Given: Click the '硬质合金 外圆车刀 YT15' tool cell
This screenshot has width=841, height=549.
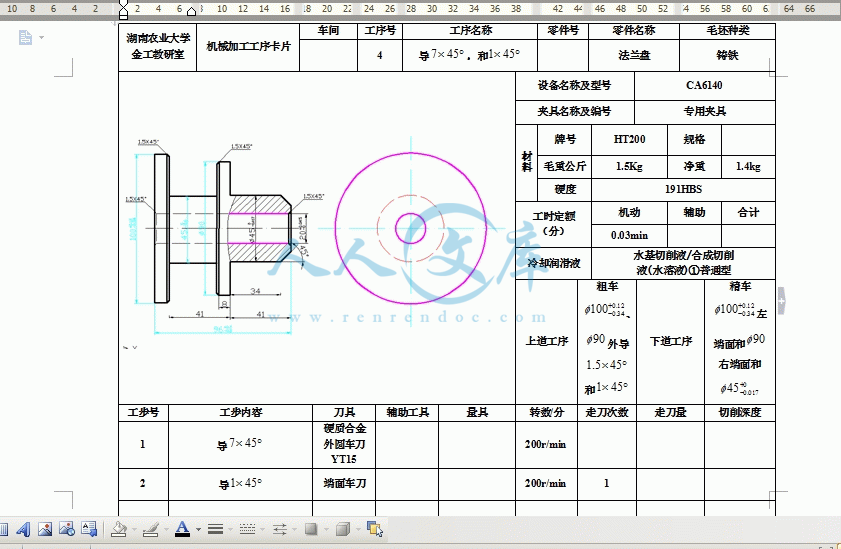Looking at the screenshot, I should 344,444.
